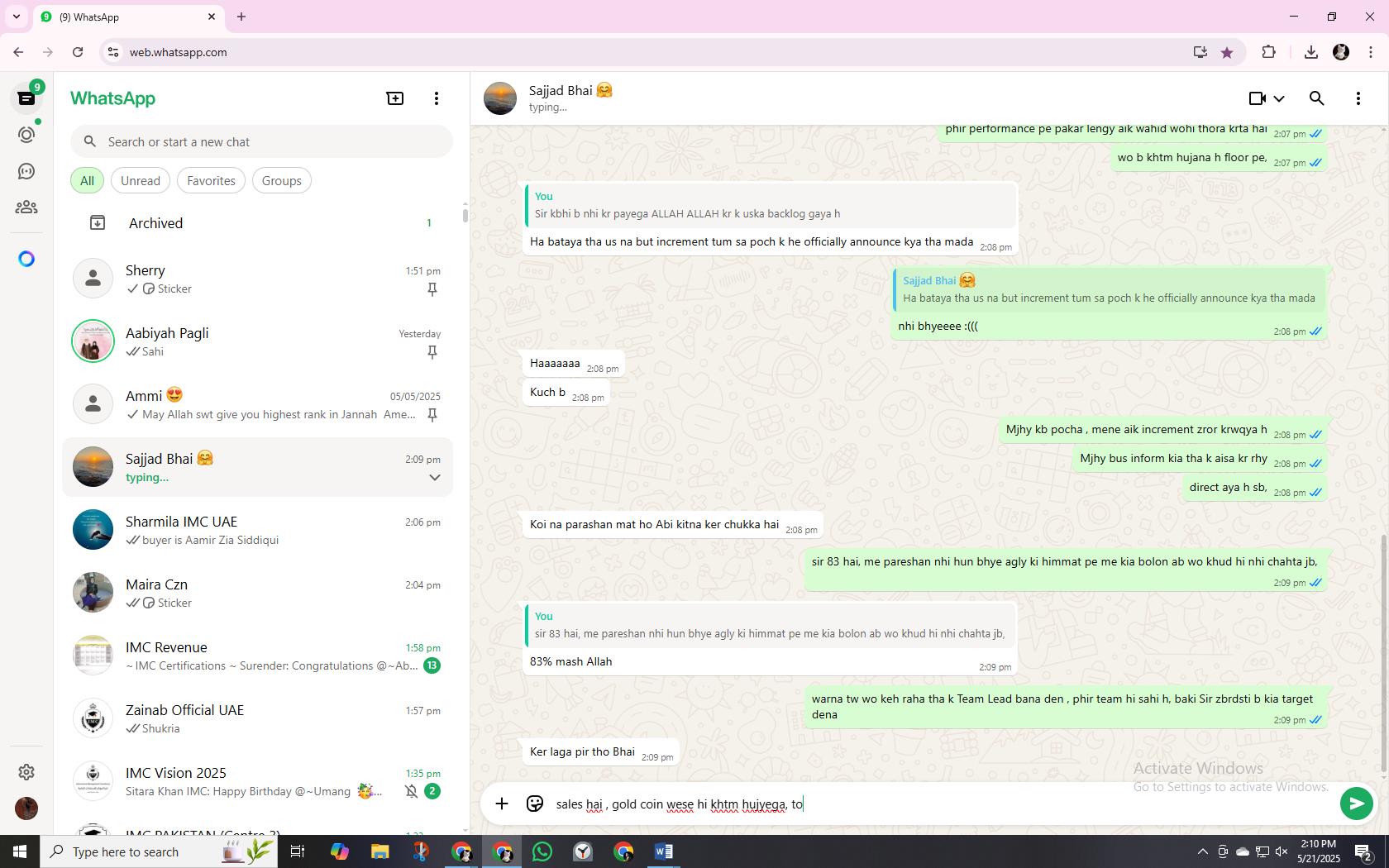Open the IMC Vision 2025 chat
The image size is (1389, 868).
pyautogui.click(x=258, y=781)
